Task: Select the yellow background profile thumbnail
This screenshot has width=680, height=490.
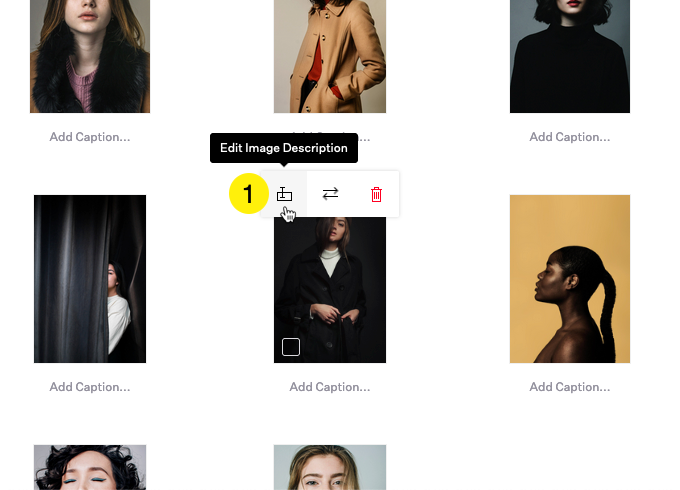Action: (x=569, y=279)
